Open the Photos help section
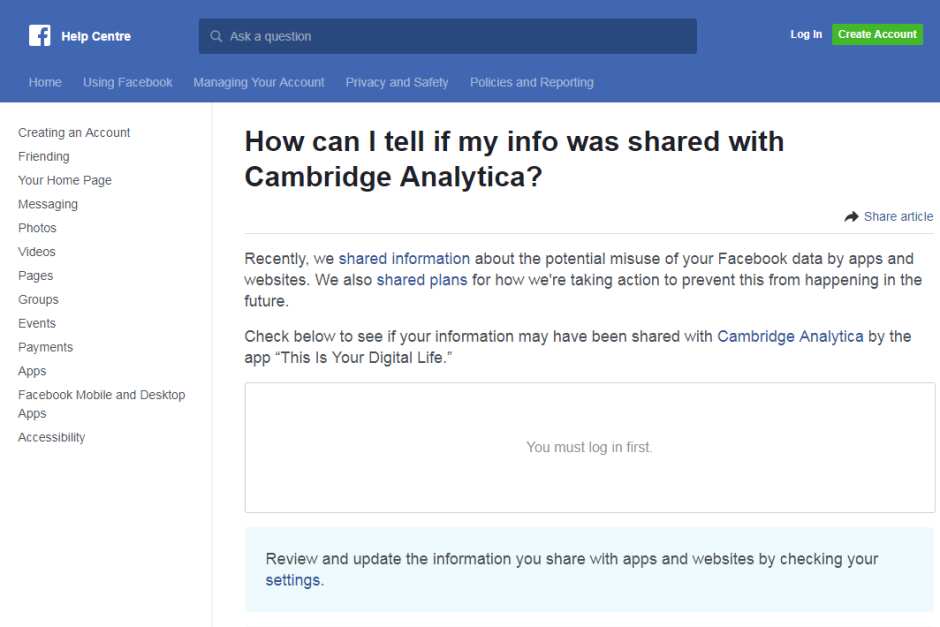Screen dimensions: 940x627 pyautogui.click(x=37, y=227)
